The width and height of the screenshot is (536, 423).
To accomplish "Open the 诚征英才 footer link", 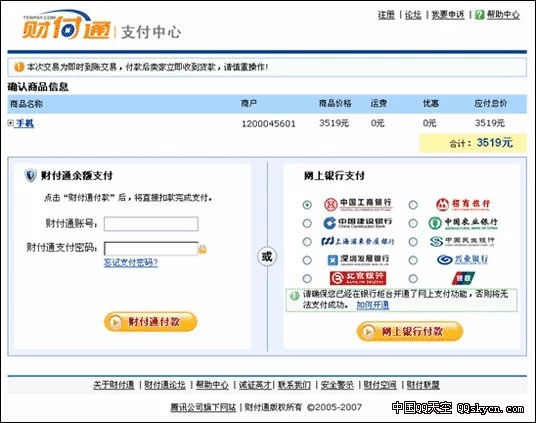I will point(255,385).
